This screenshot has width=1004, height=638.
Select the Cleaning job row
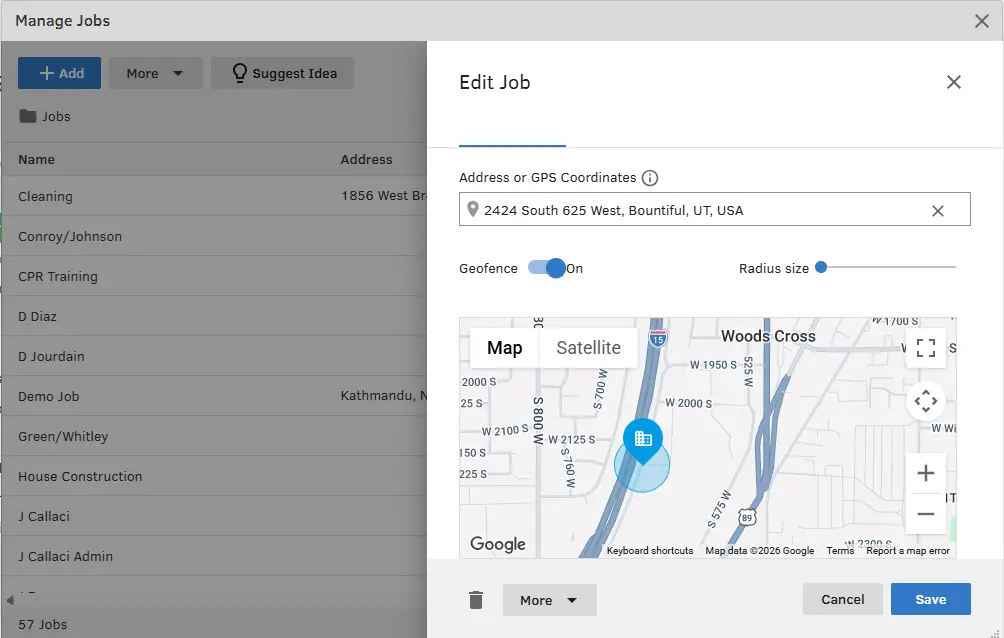(214, 196)
